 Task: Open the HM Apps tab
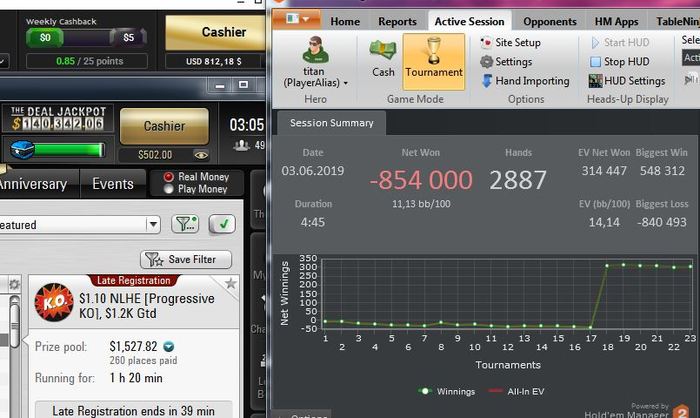[616, 21]
